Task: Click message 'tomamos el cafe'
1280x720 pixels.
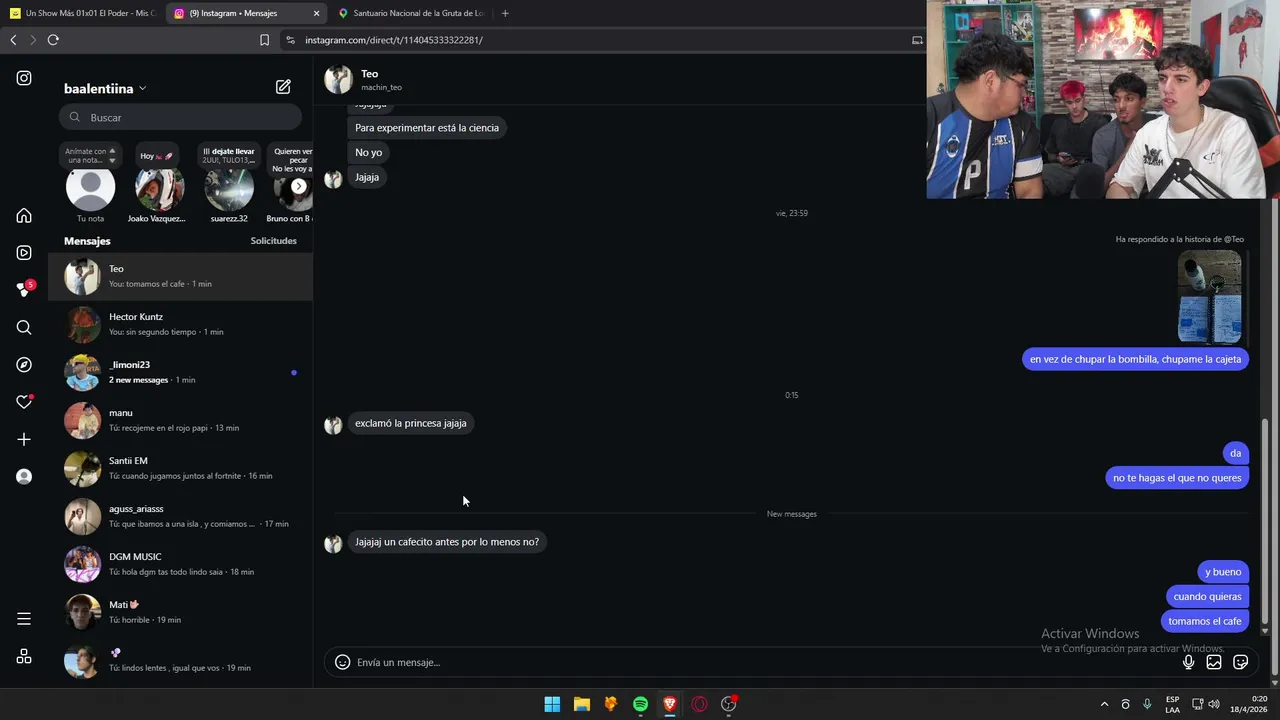Action: pyautogui.click(x=1205, y=621)
